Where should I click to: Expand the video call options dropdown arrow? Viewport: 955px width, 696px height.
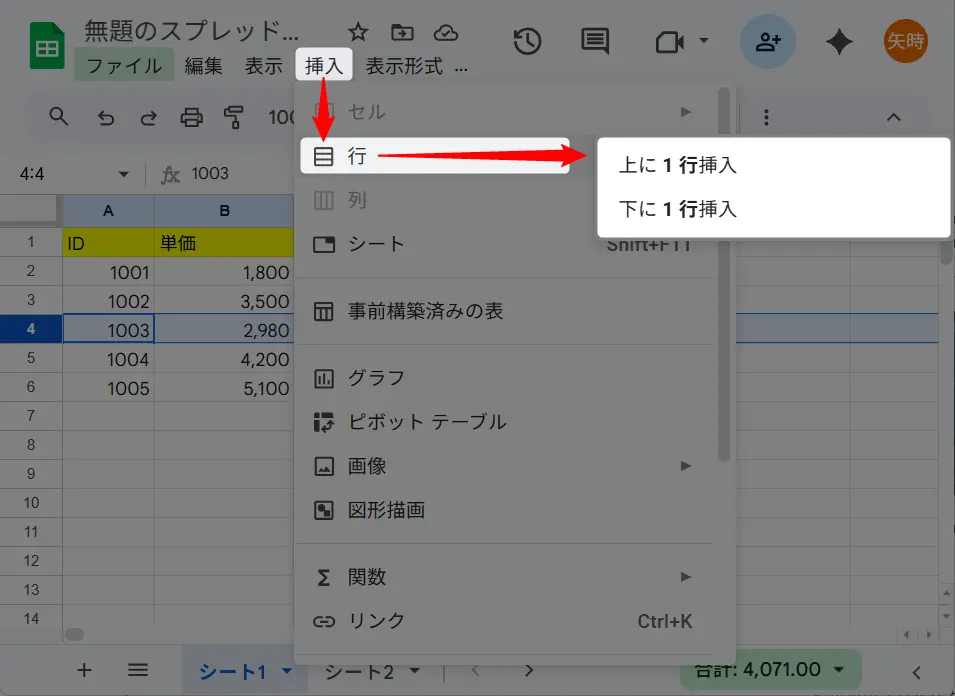click(x=703, y=41)
